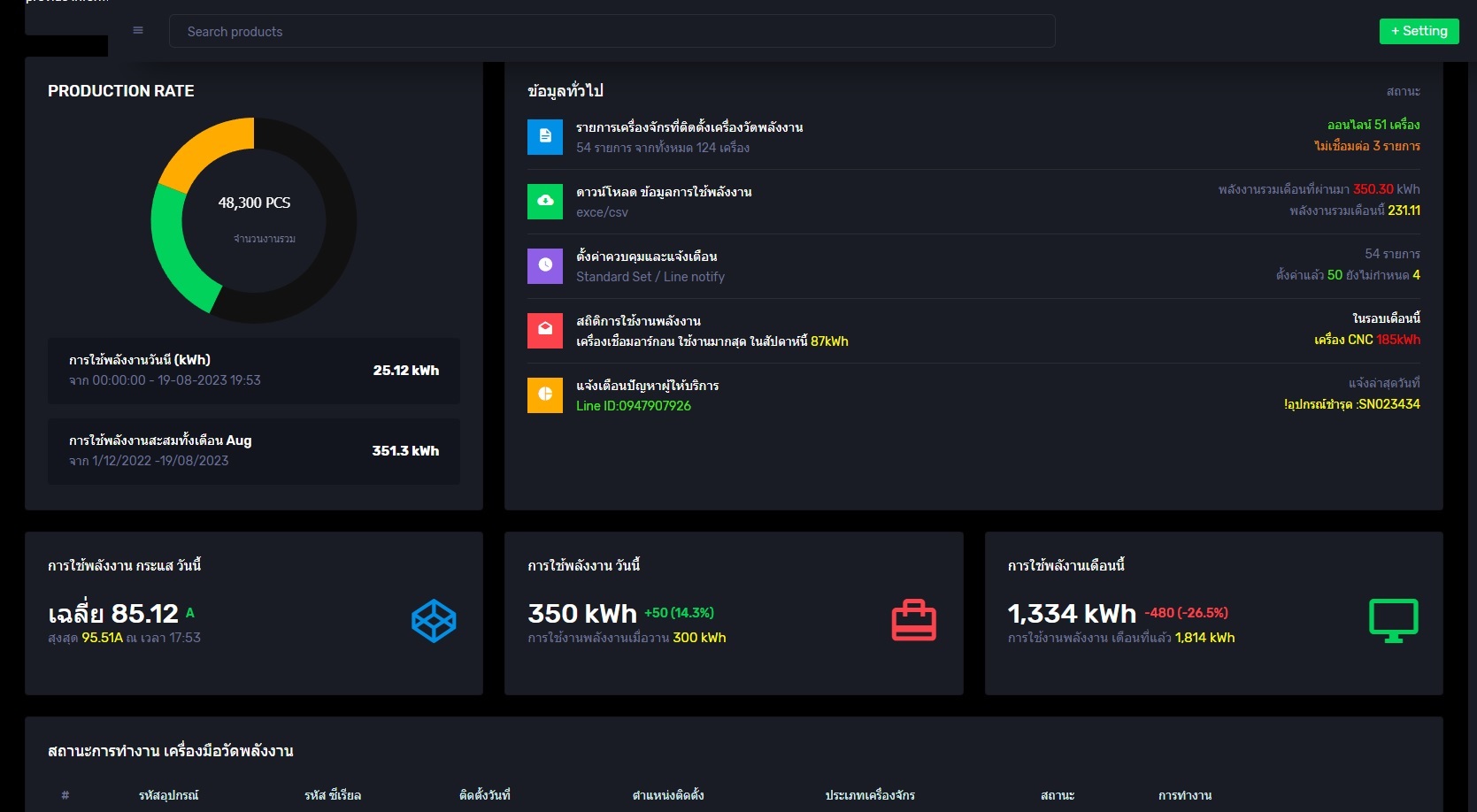The width and height of the screenshot is (1477, 812).
Task: Click the blue document icon for machine list
Action: tap(545, 137)
